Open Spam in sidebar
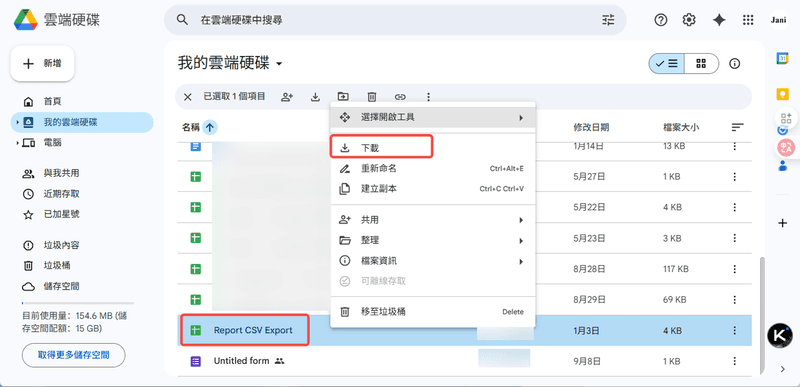This screenshot has width=800, height=387. (x=82, y=245)
